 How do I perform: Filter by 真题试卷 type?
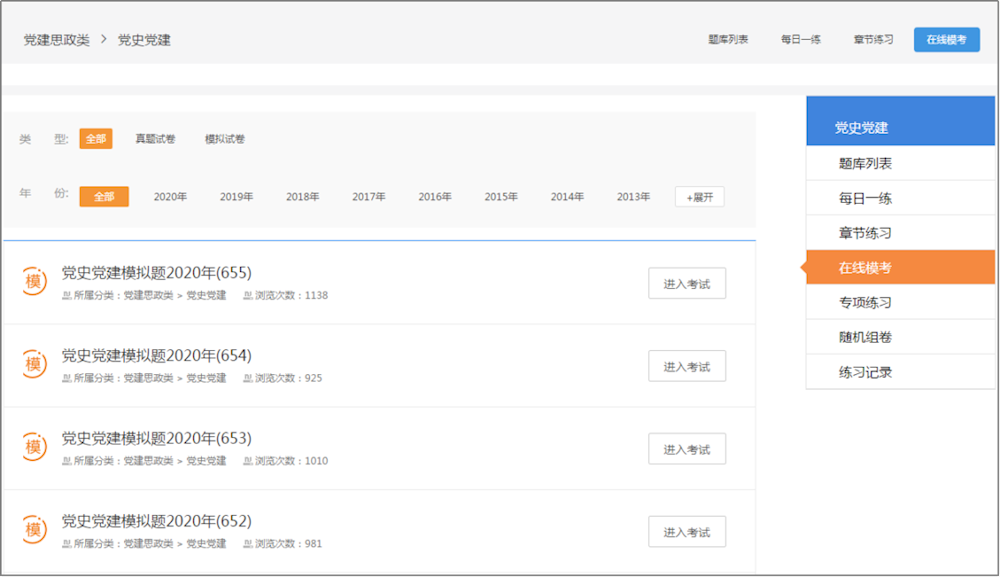click(156, 139)
